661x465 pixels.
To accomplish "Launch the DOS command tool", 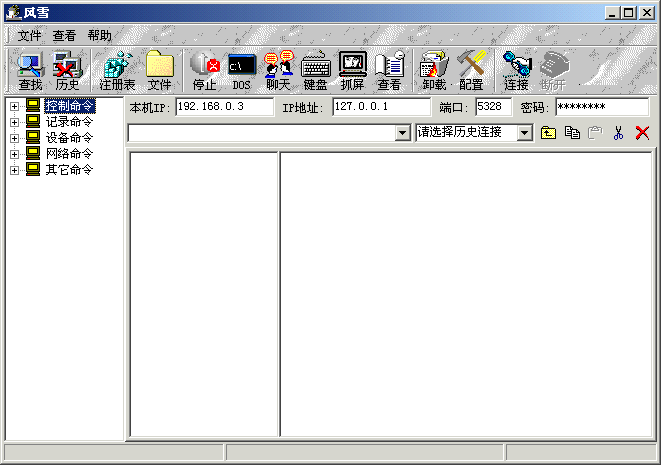I will tap(242, 71).
